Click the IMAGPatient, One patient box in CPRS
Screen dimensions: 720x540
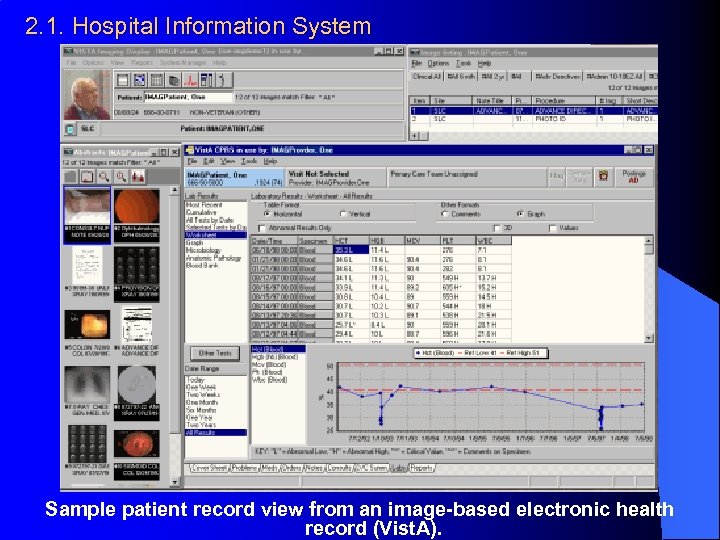point(235,178)
